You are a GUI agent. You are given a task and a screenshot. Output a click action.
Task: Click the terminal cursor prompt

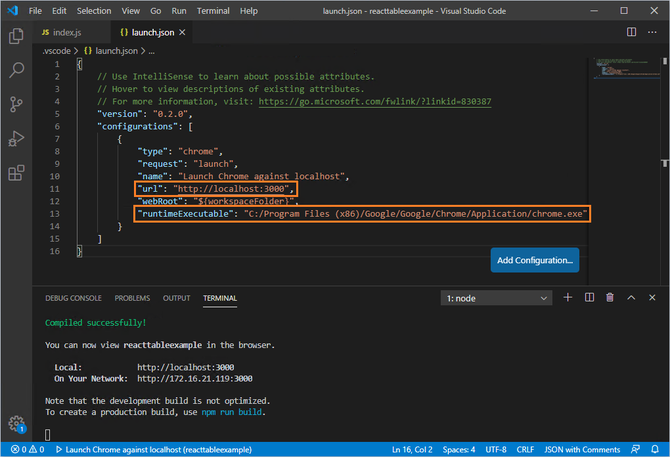pyautogui.click(x=47, y=435)
